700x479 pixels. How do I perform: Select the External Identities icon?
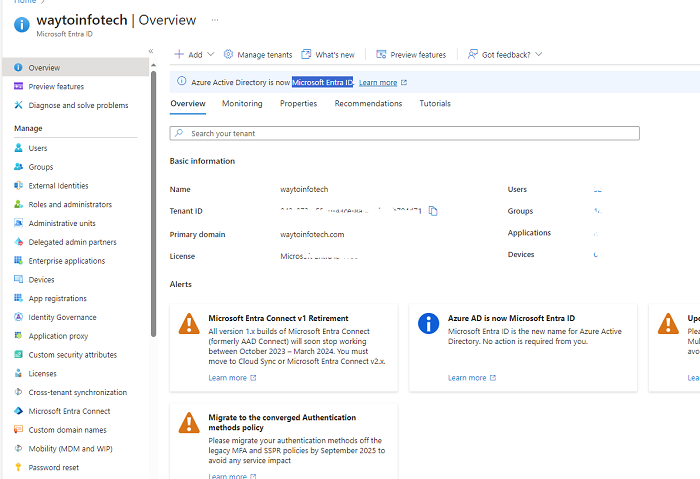pos(18,185)
